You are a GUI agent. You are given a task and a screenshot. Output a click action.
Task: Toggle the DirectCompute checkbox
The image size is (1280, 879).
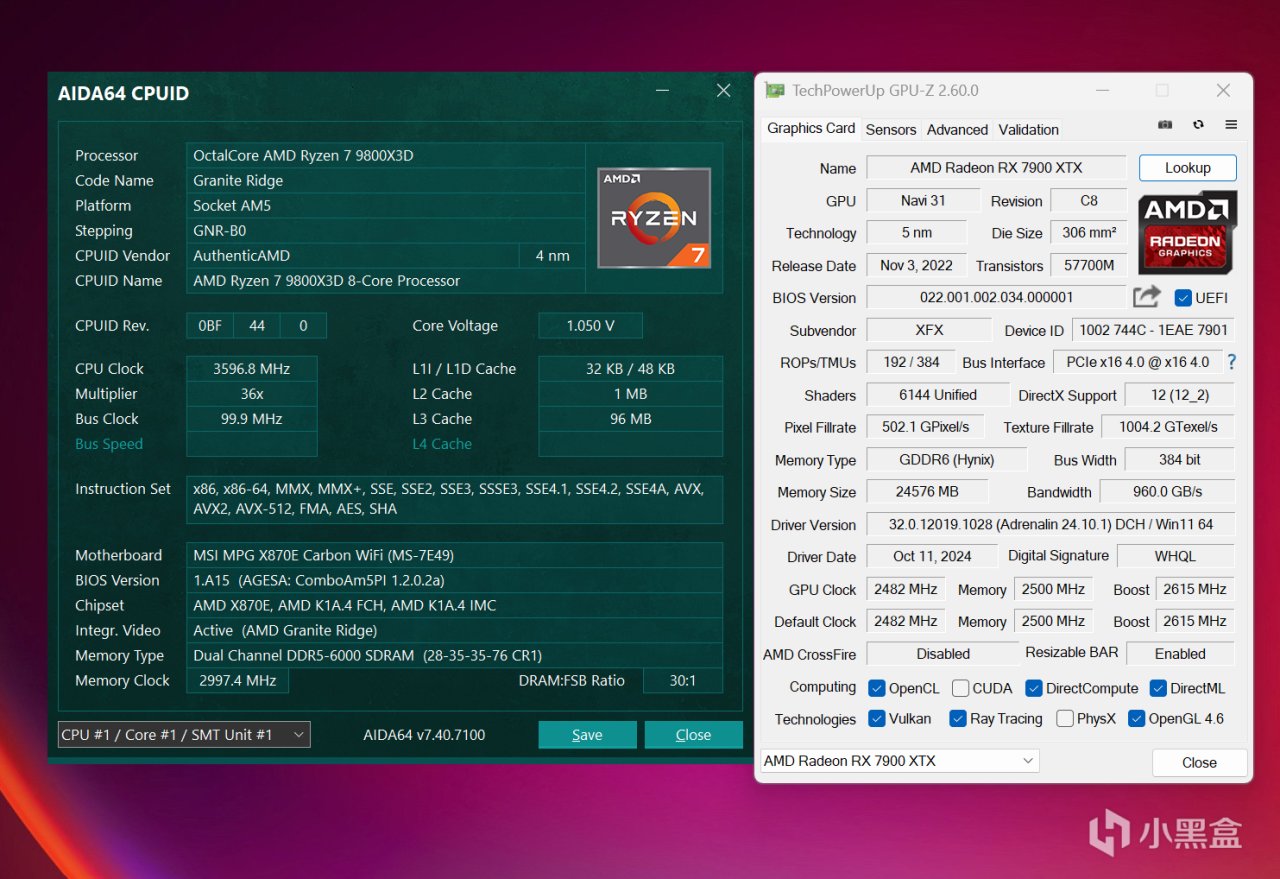(x=1035, y=688)
